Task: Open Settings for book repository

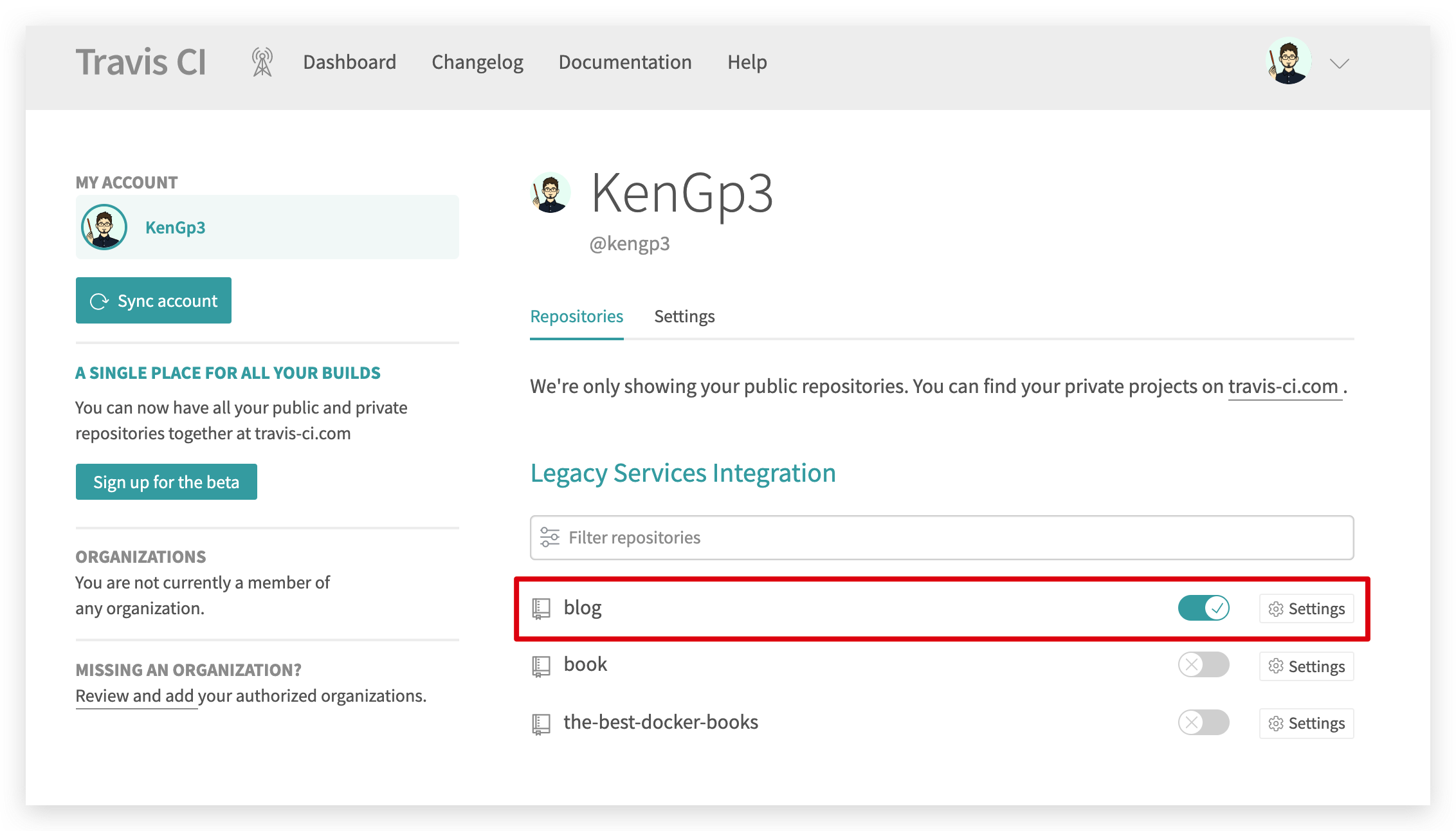Action: click(x=1306, y=666)
